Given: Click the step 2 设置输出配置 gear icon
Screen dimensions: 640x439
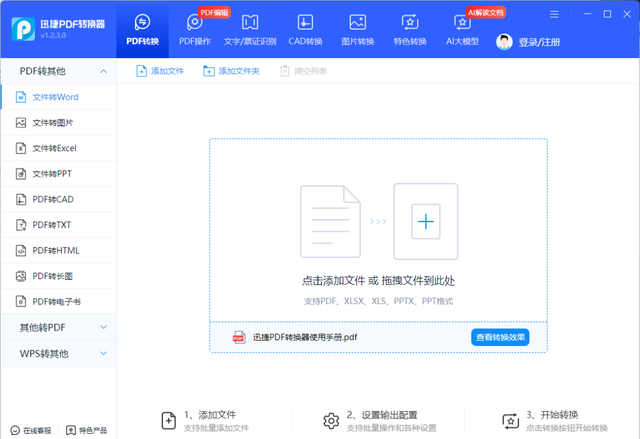Looking at the screenshot, I should tap(331, 421).
